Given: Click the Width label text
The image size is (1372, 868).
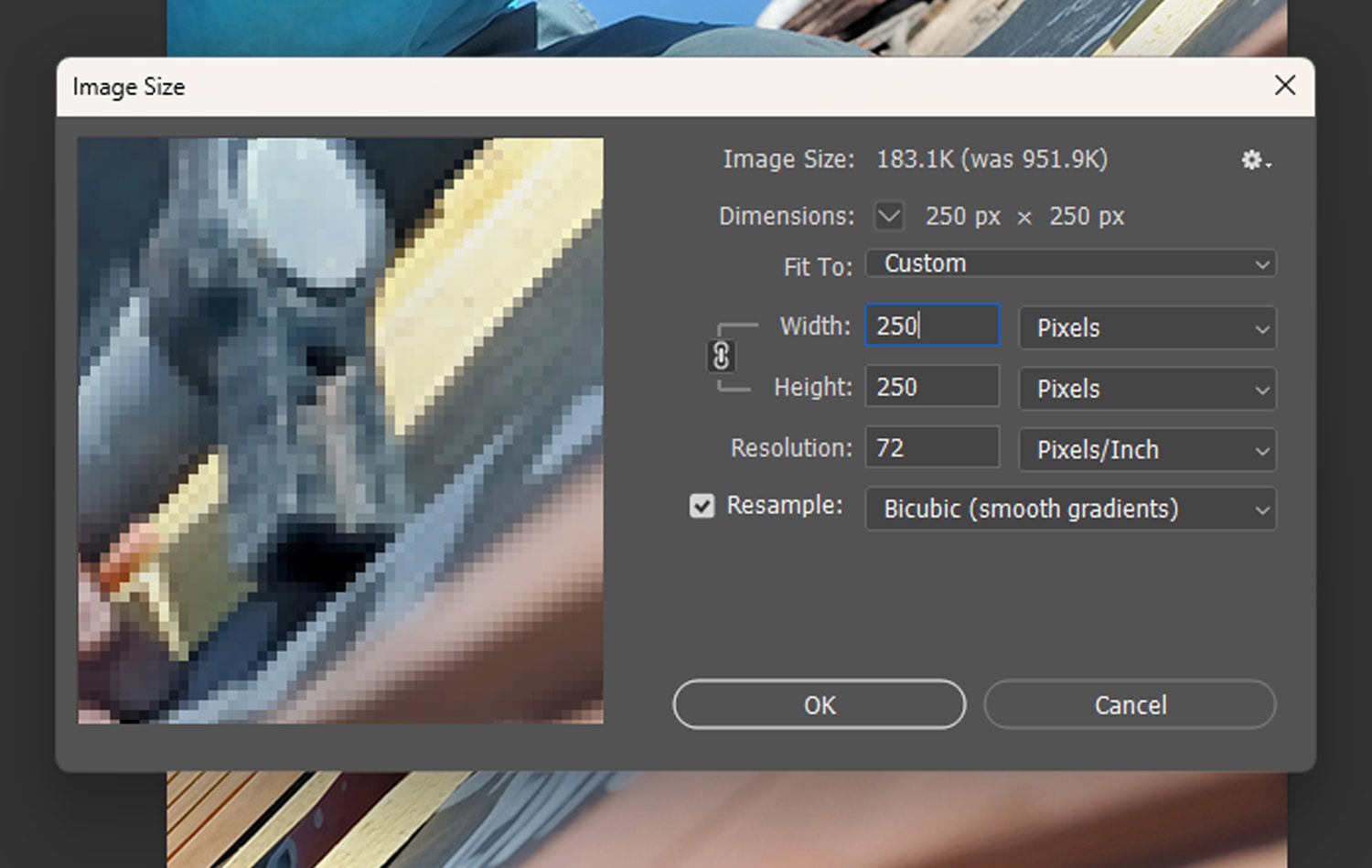Looking at the screenshot, I should click(x=814, y=326).
